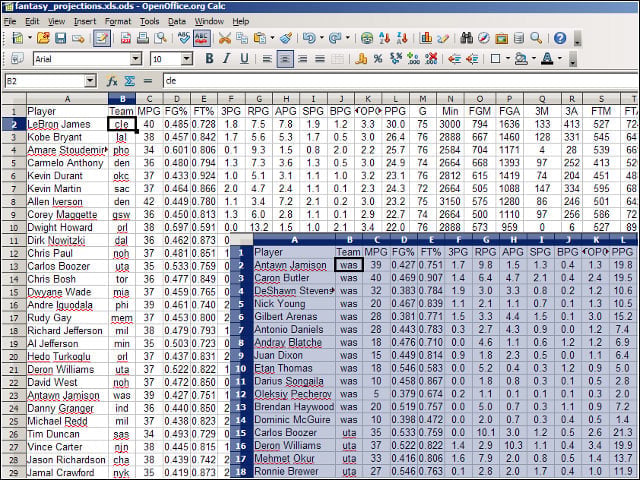Align cell text left
The image size is (640, 480).
267,59
